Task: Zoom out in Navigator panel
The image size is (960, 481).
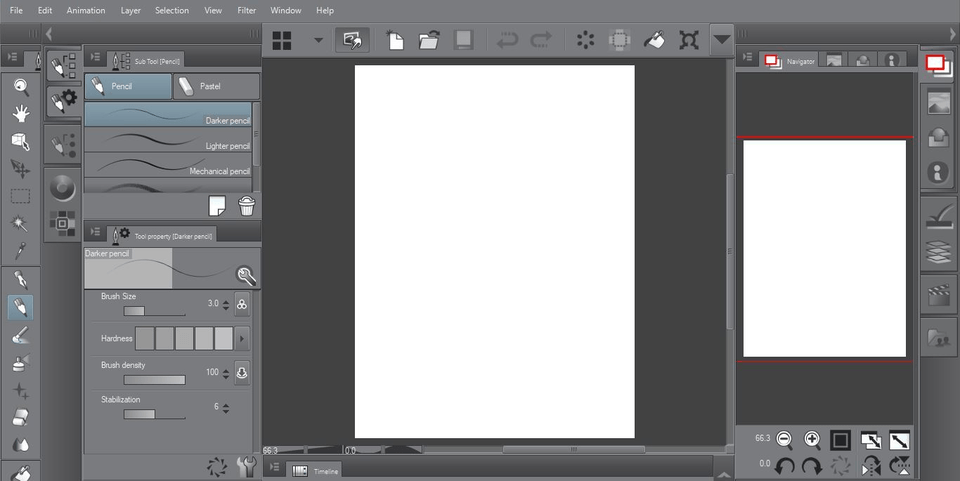Action: [x=784, y=440]
